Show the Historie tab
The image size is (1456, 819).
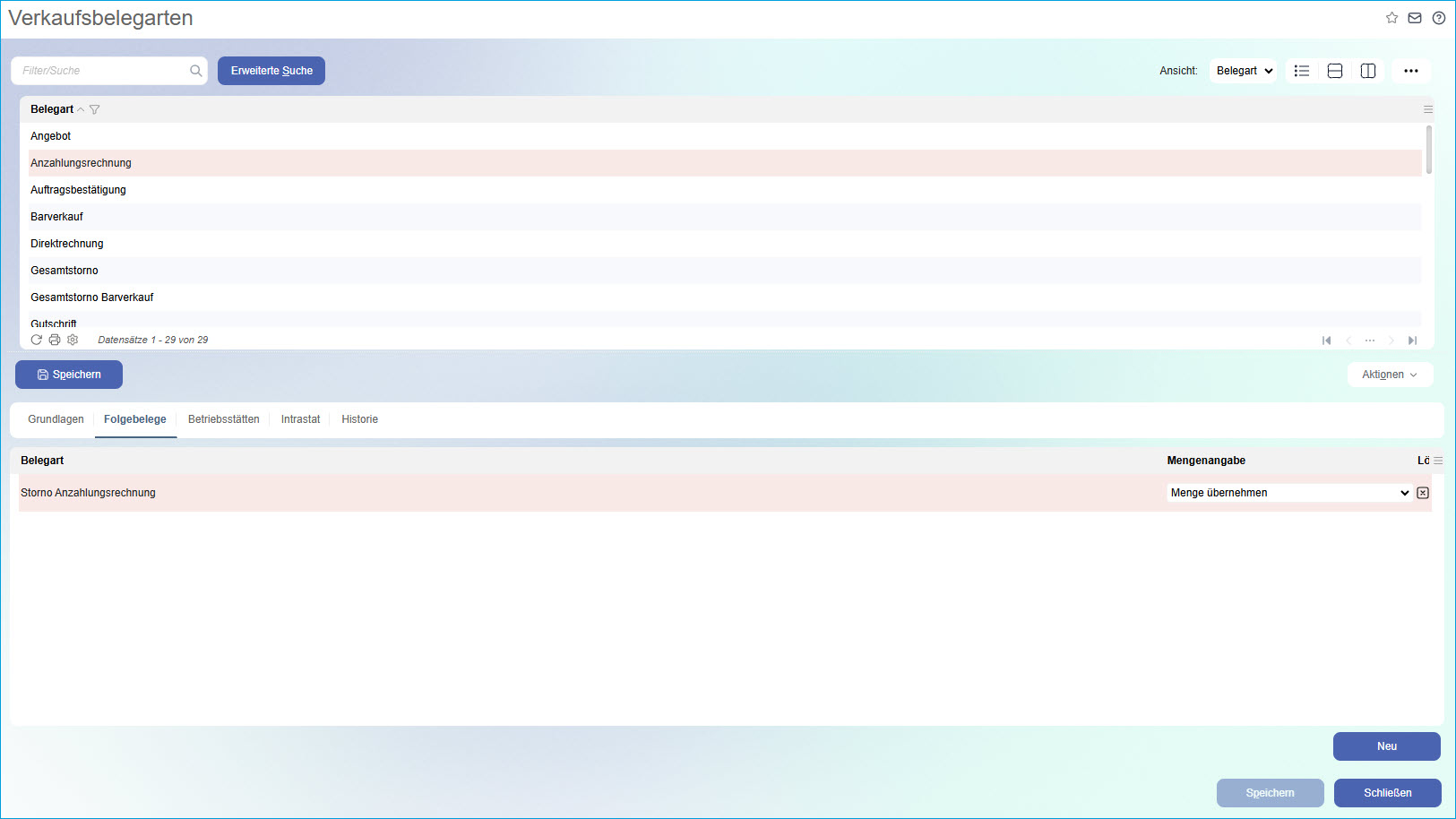[359, 419]
